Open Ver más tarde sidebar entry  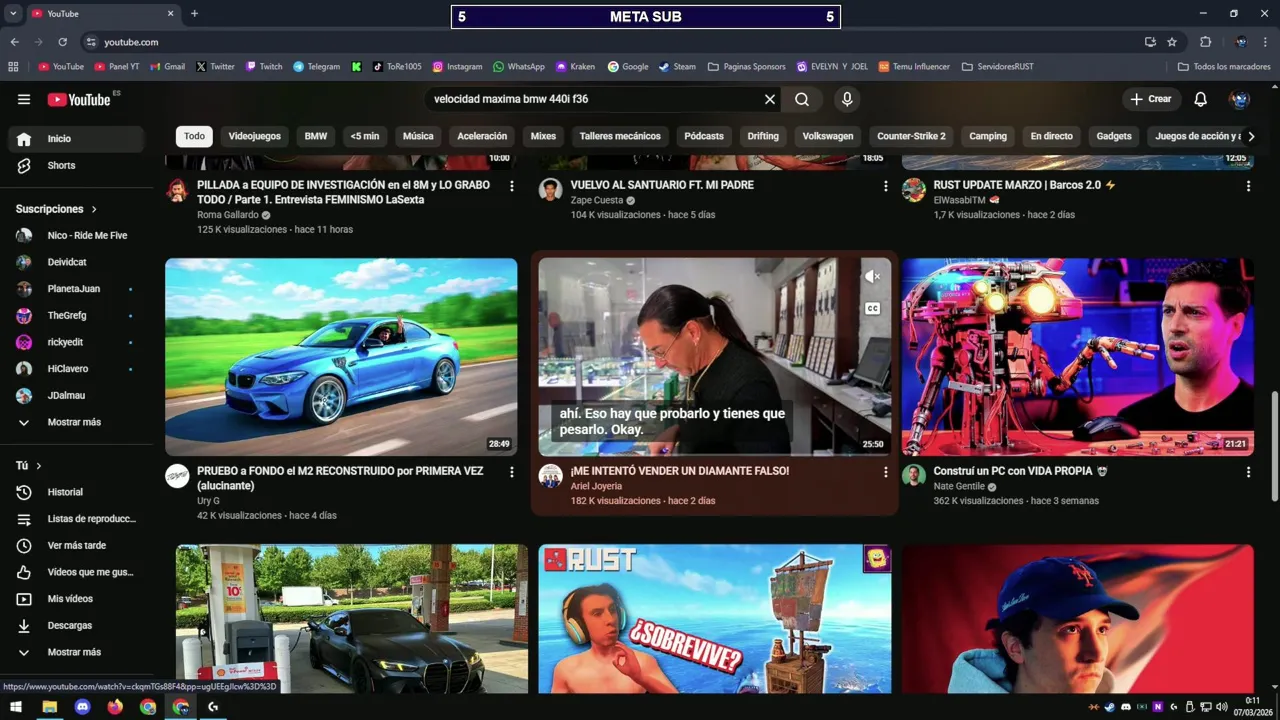coord(76,545)
